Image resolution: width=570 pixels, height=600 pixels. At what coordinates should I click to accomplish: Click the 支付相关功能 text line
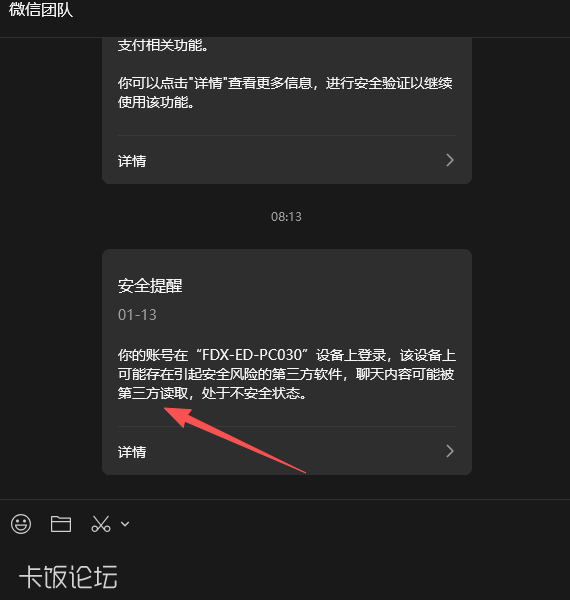click(163, 46)
